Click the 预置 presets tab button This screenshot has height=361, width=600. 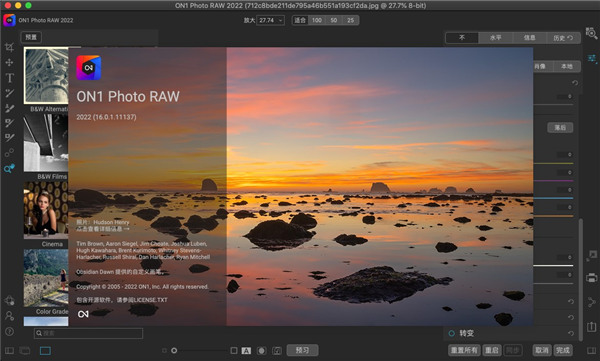[x=31, y=37]
